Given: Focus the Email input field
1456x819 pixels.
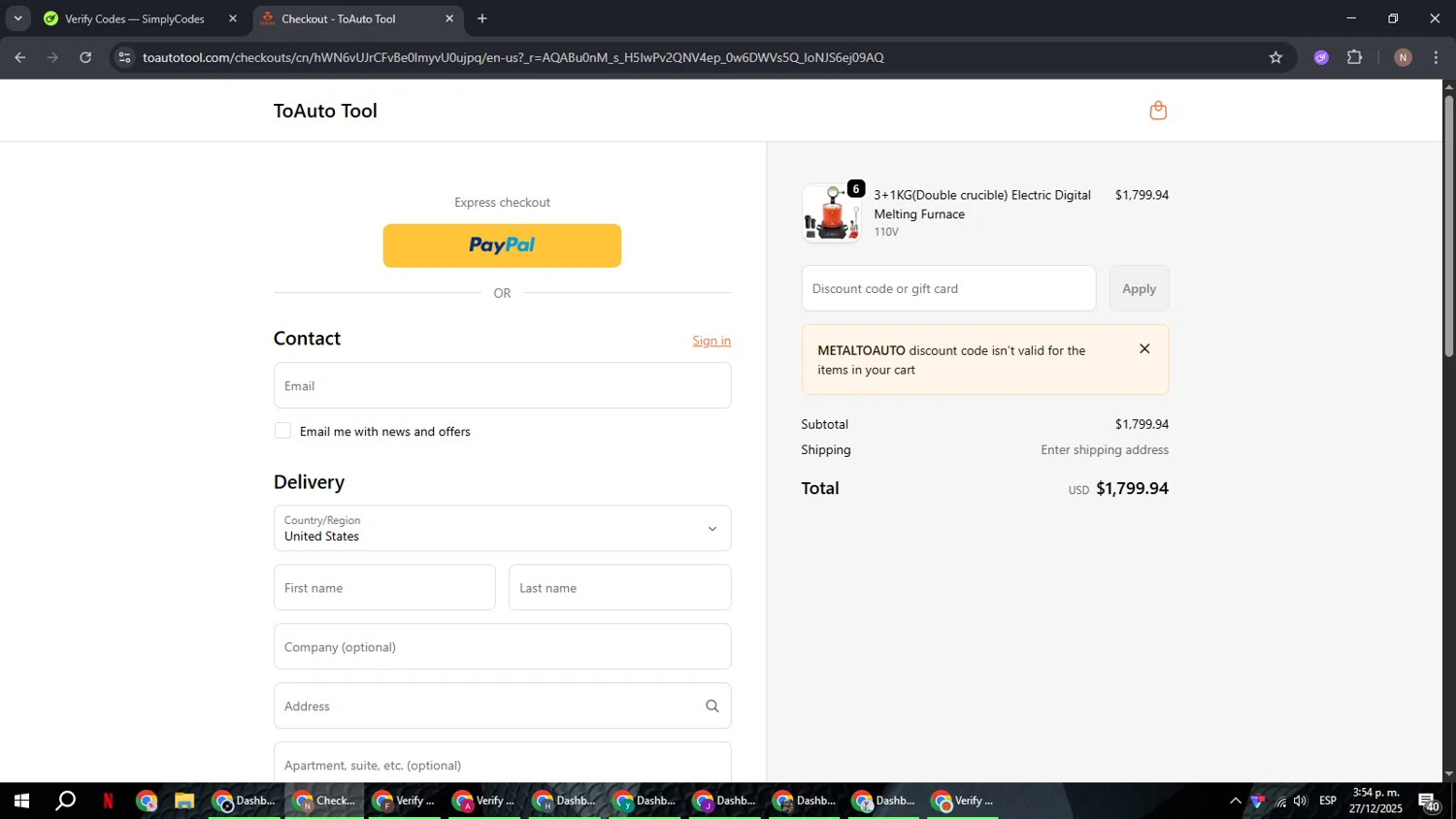Looking at the screenshot, I should (x=502, y=385).
